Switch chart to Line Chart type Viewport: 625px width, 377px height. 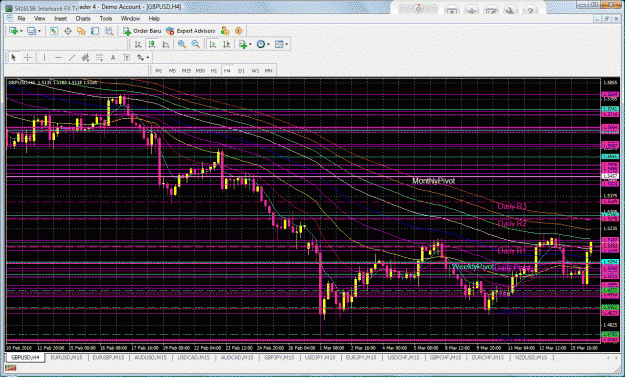tap(165, 44)
